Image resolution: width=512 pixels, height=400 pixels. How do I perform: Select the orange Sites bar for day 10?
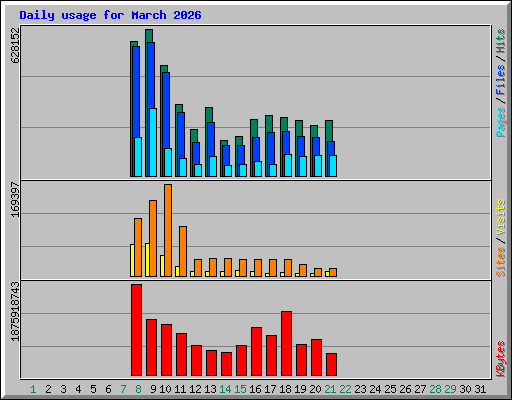pyautogui.click(x=168, y=230)
